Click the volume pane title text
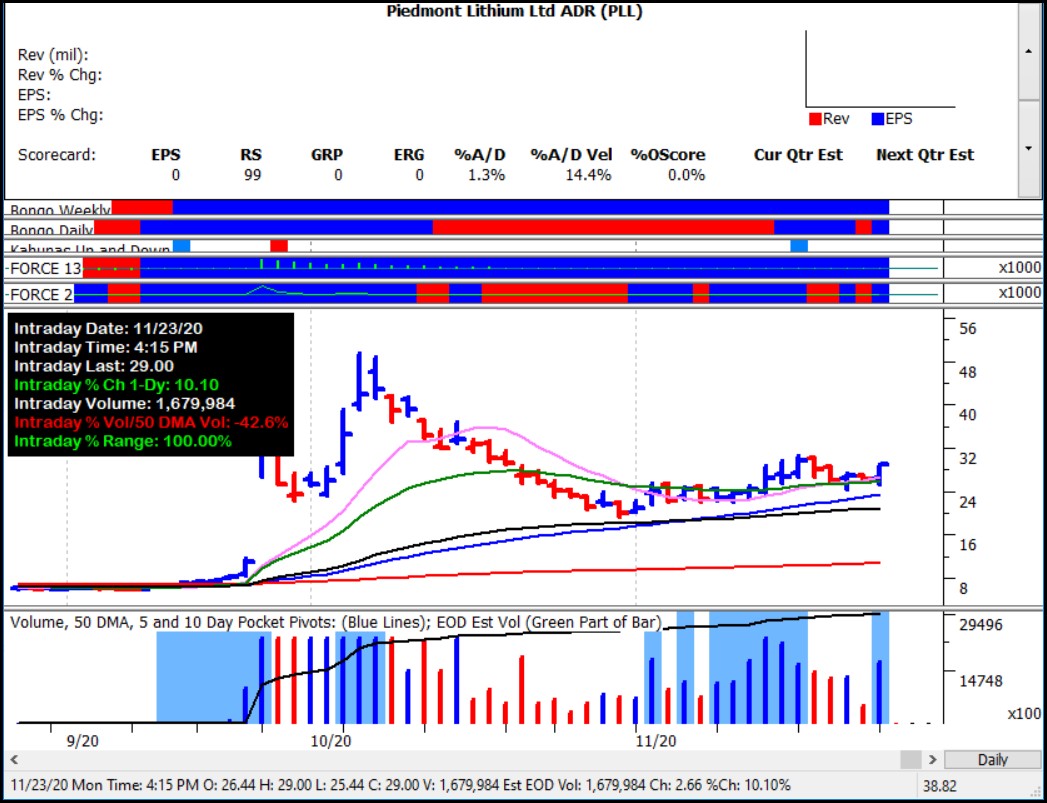 [336, 622]
